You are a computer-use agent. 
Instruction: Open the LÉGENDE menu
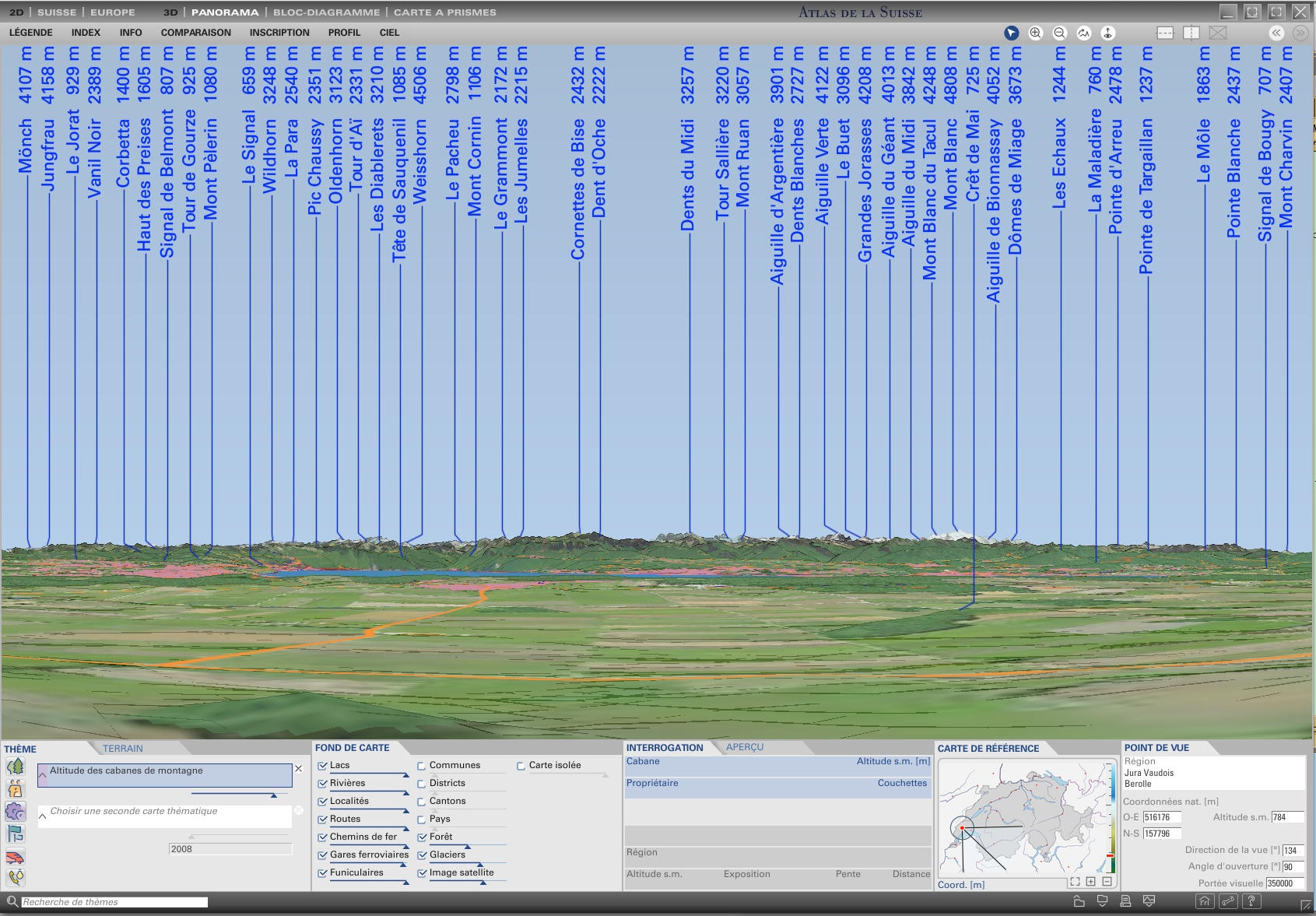(x=31, y=33)
